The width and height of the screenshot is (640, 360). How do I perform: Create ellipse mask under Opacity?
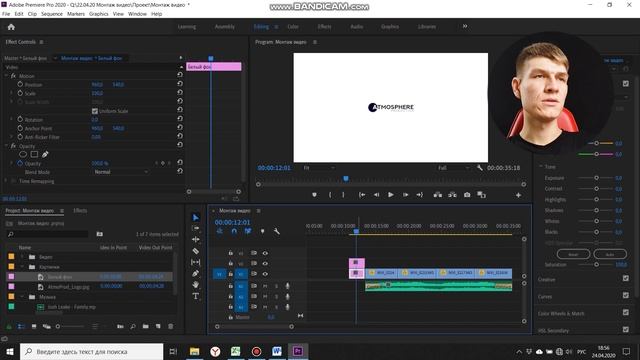(23, 154)
